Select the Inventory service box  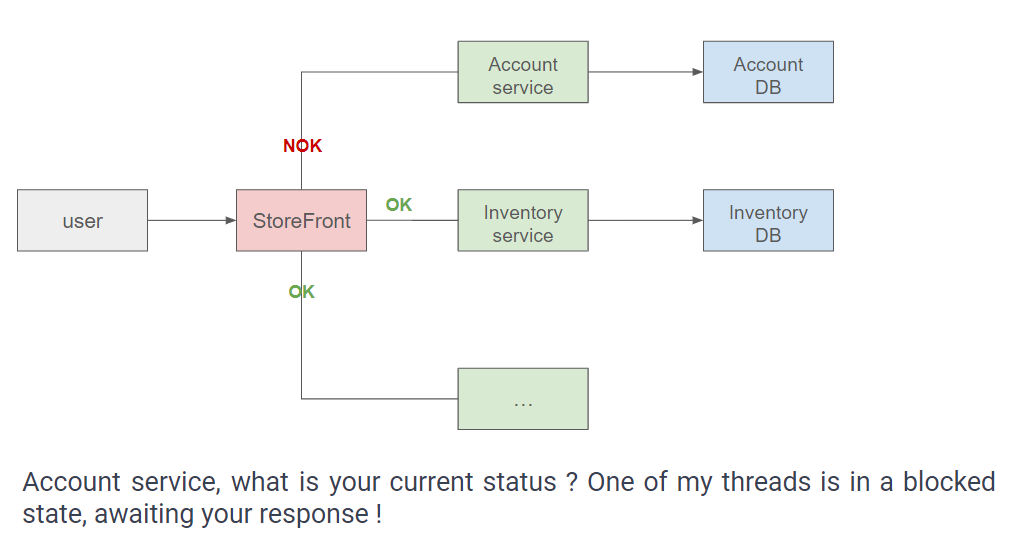[x=523, y=221]
